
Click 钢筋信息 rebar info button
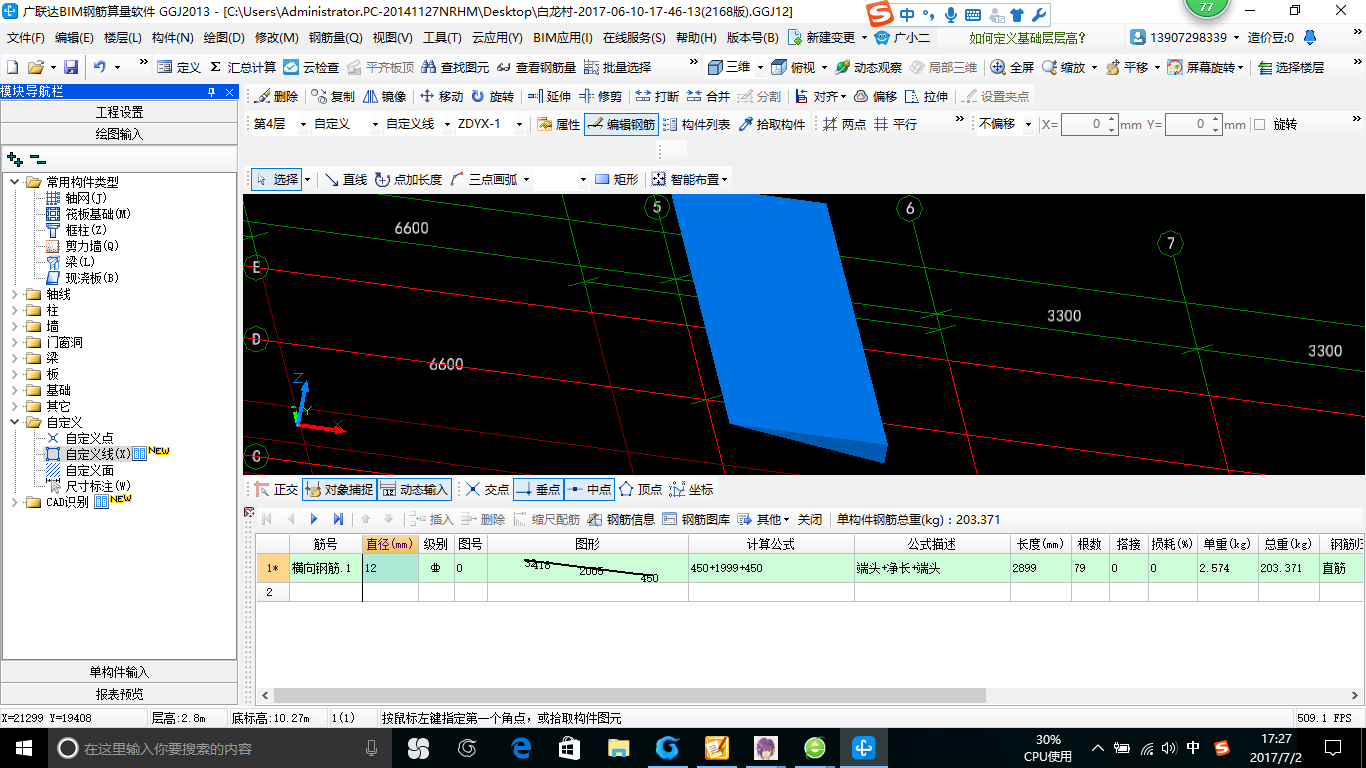tap(621, 519)
